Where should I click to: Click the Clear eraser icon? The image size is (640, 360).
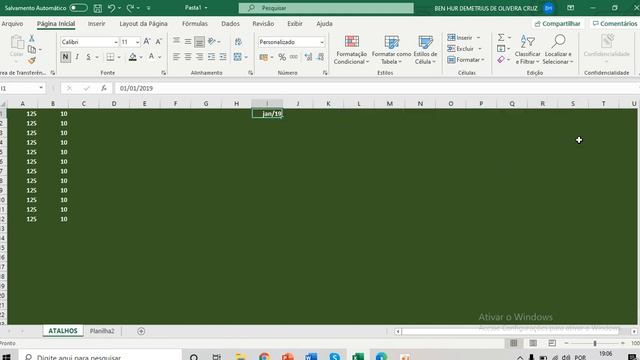coord(501,60)
